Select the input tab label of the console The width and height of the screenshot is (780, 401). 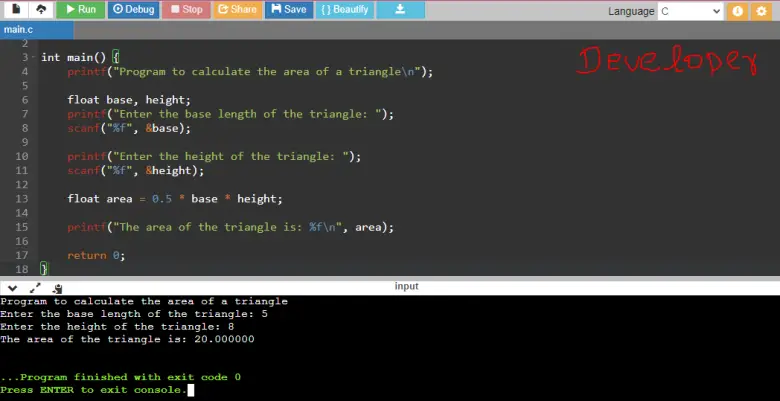(406, 286)
